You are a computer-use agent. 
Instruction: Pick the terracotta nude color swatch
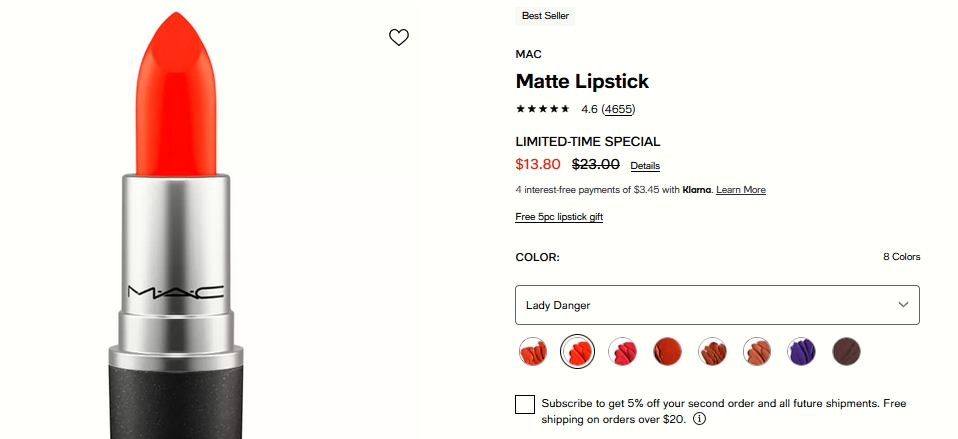pos(757,351)
